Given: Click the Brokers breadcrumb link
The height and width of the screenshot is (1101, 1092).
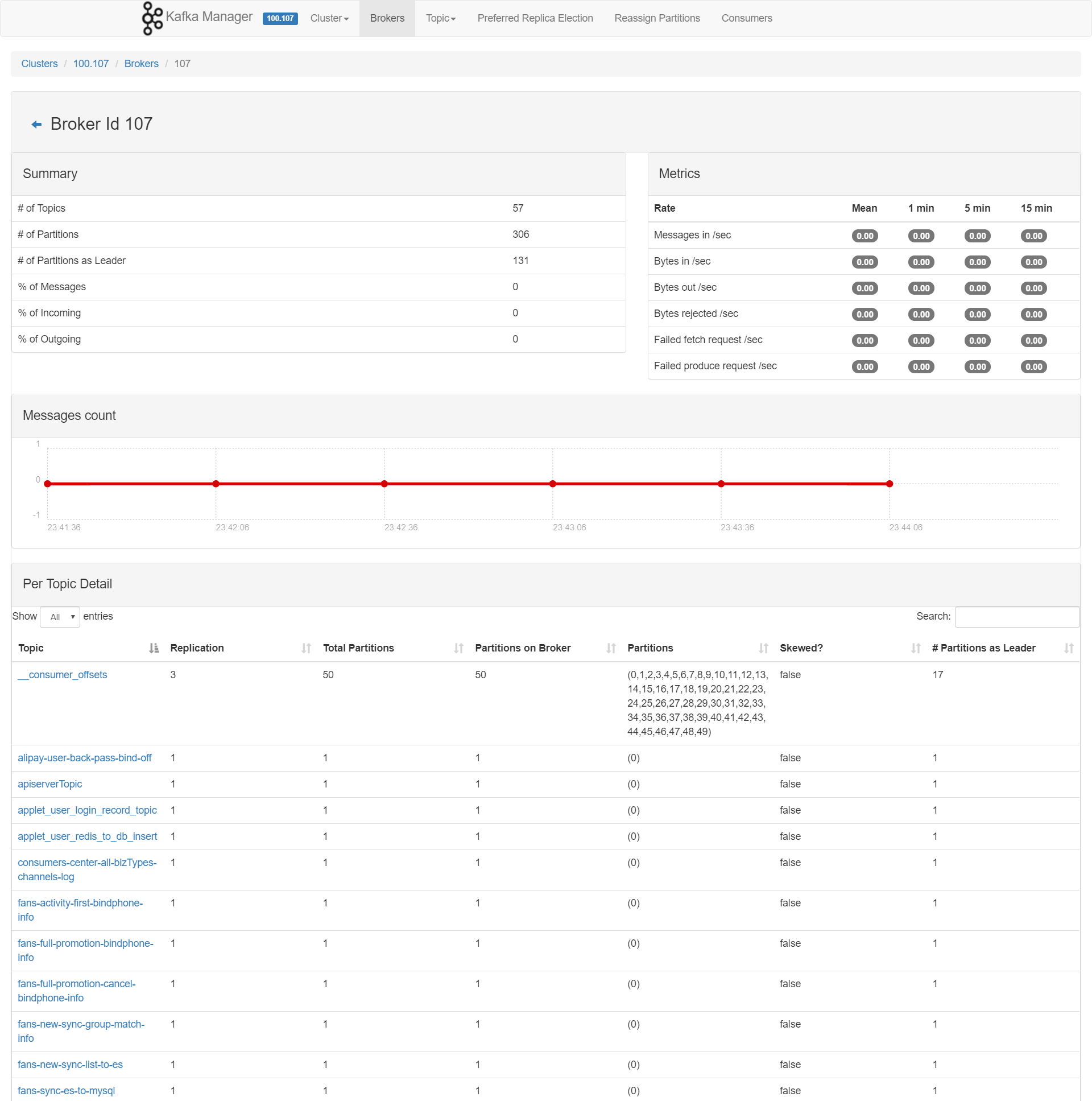Looking at the screenshot, I should tap(140, 63).
